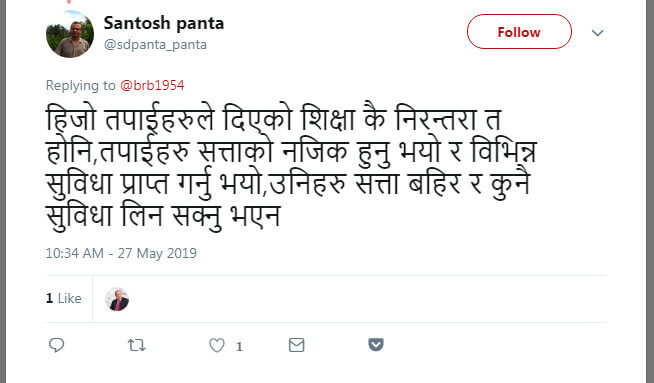Follow Santosh panta
This screenshot has width=654, height=383.
519,32
